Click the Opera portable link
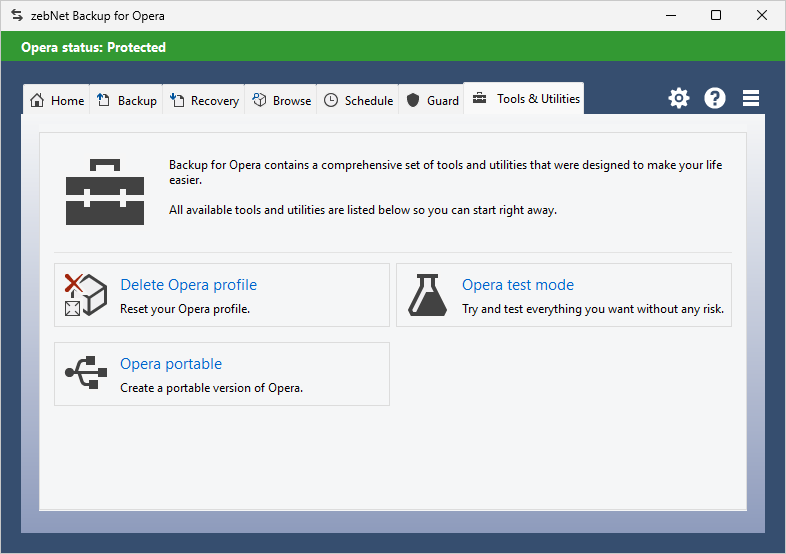This screenshot has width=786, height=554. (171, 364)
